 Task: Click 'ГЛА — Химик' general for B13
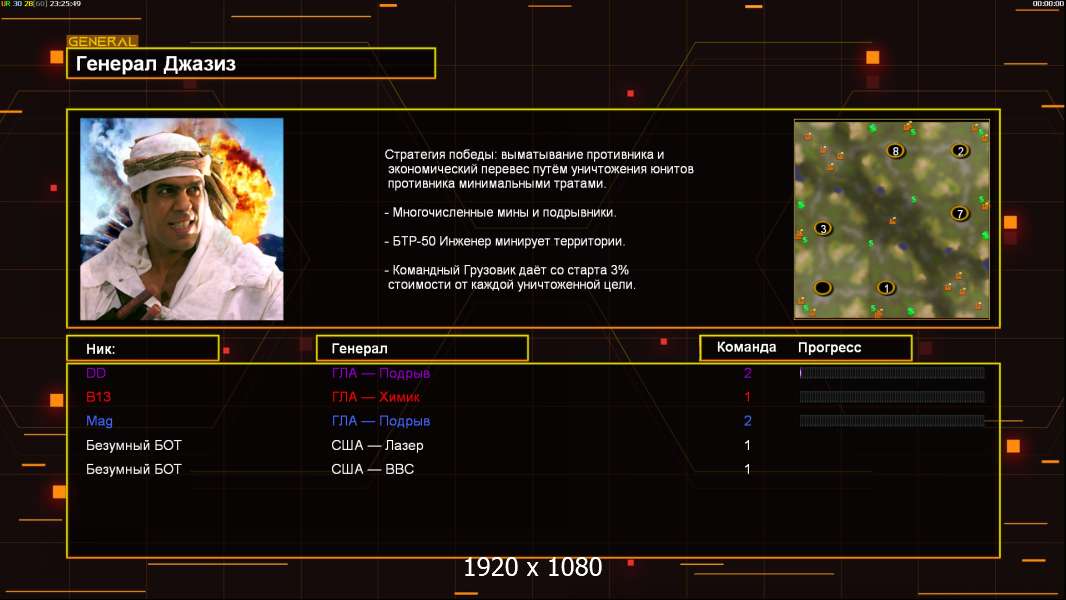click(x=375, y=396)
